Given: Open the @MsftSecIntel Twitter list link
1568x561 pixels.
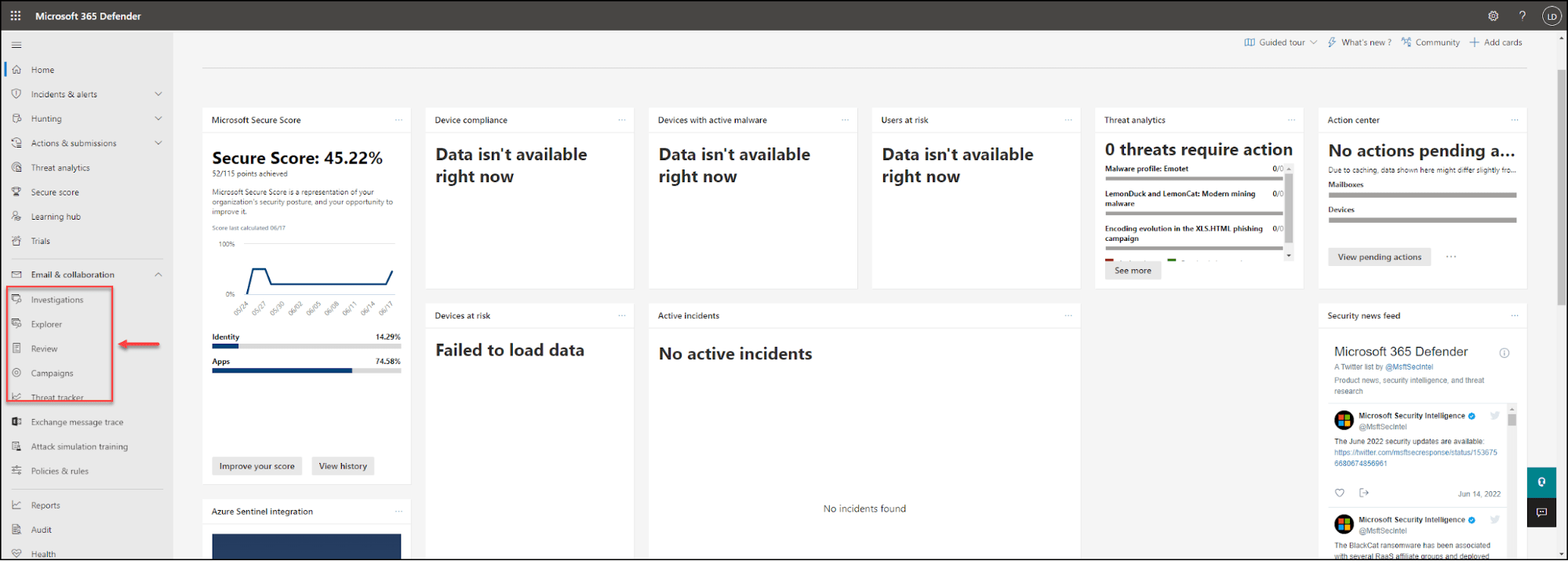Looking at the screenshot, I should tap(1409, 367).
